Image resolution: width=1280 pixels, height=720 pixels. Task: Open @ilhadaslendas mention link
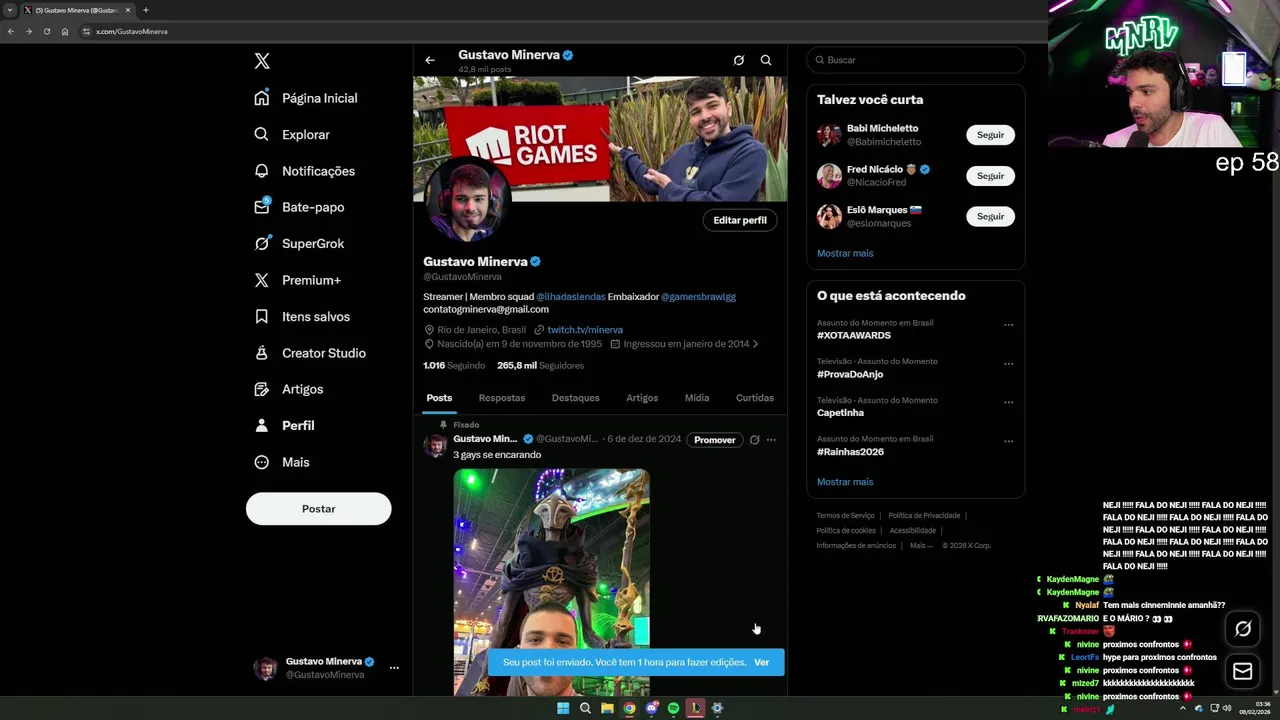[571, 297]
